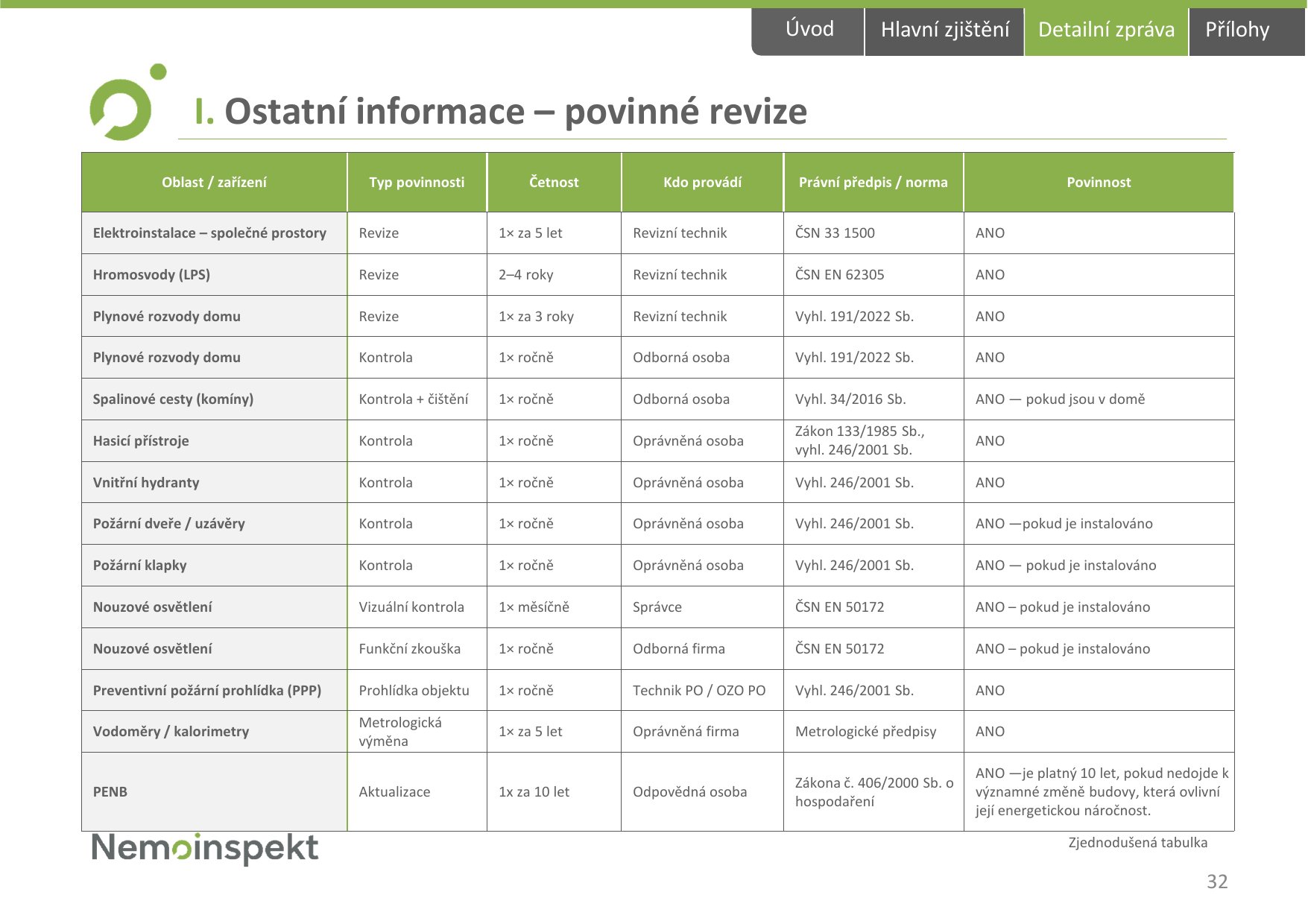Click the 'Povinnost' column header
The image size is (1308, 924).
click(1099, 183)
